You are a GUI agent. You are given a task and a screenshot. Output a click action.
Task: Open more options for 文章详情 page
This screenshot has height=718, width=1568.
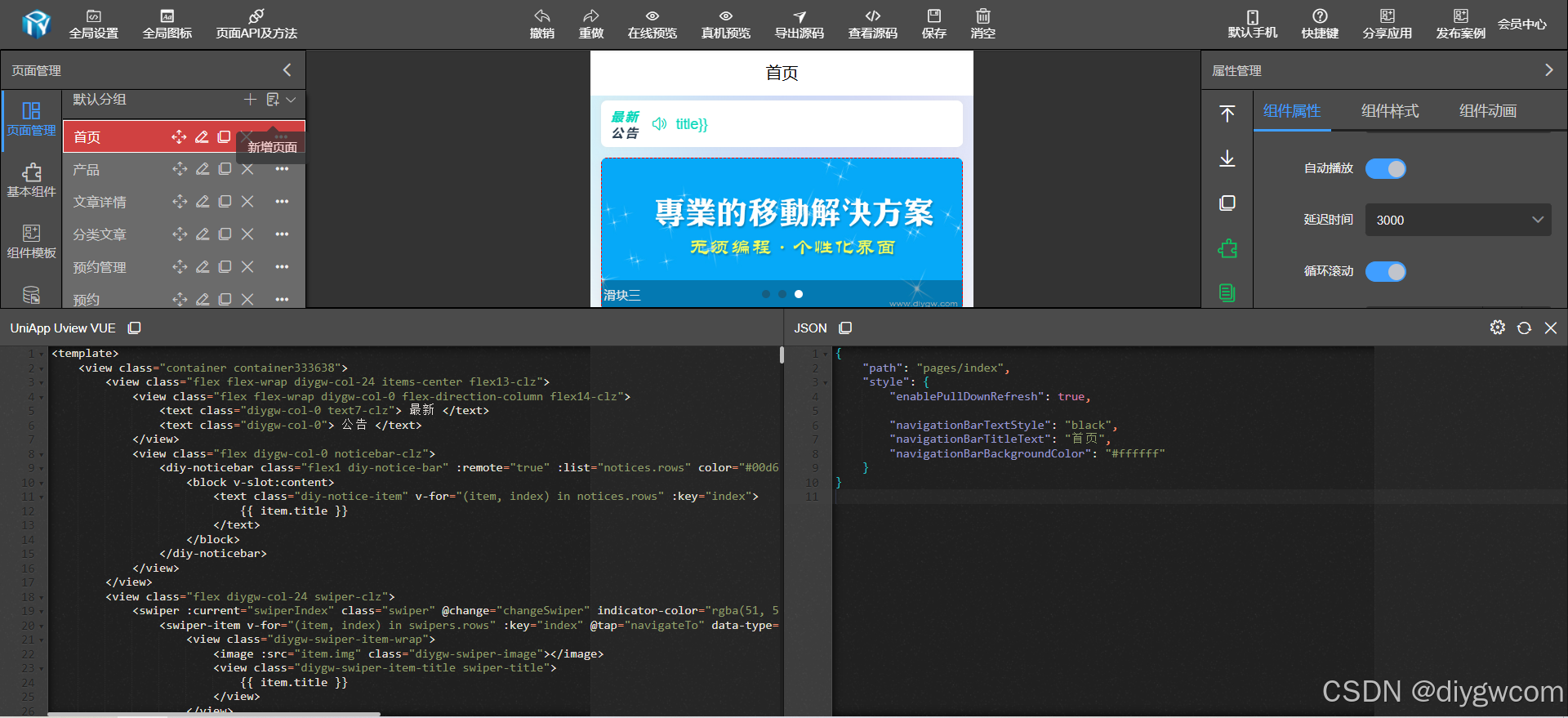click(x=282, y=202)
